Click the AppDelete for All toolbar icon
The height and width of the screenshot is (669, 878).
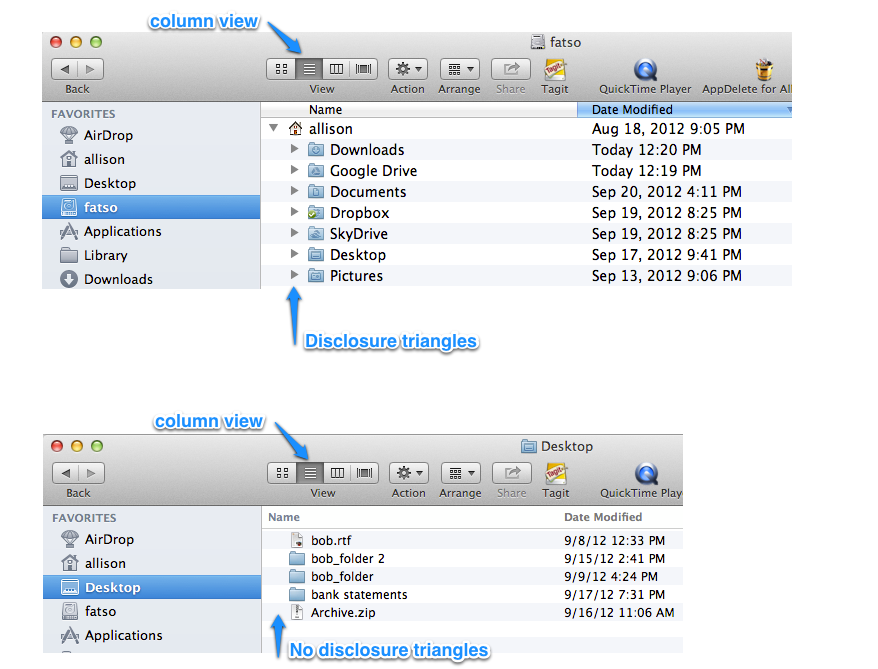pos(766,70)
